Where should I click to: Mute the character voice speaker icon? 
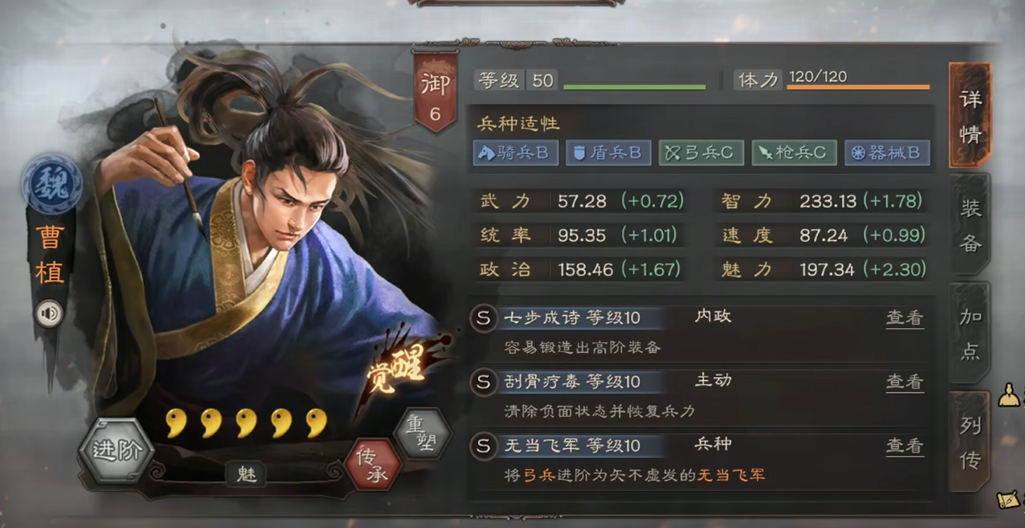click(50, 314)
